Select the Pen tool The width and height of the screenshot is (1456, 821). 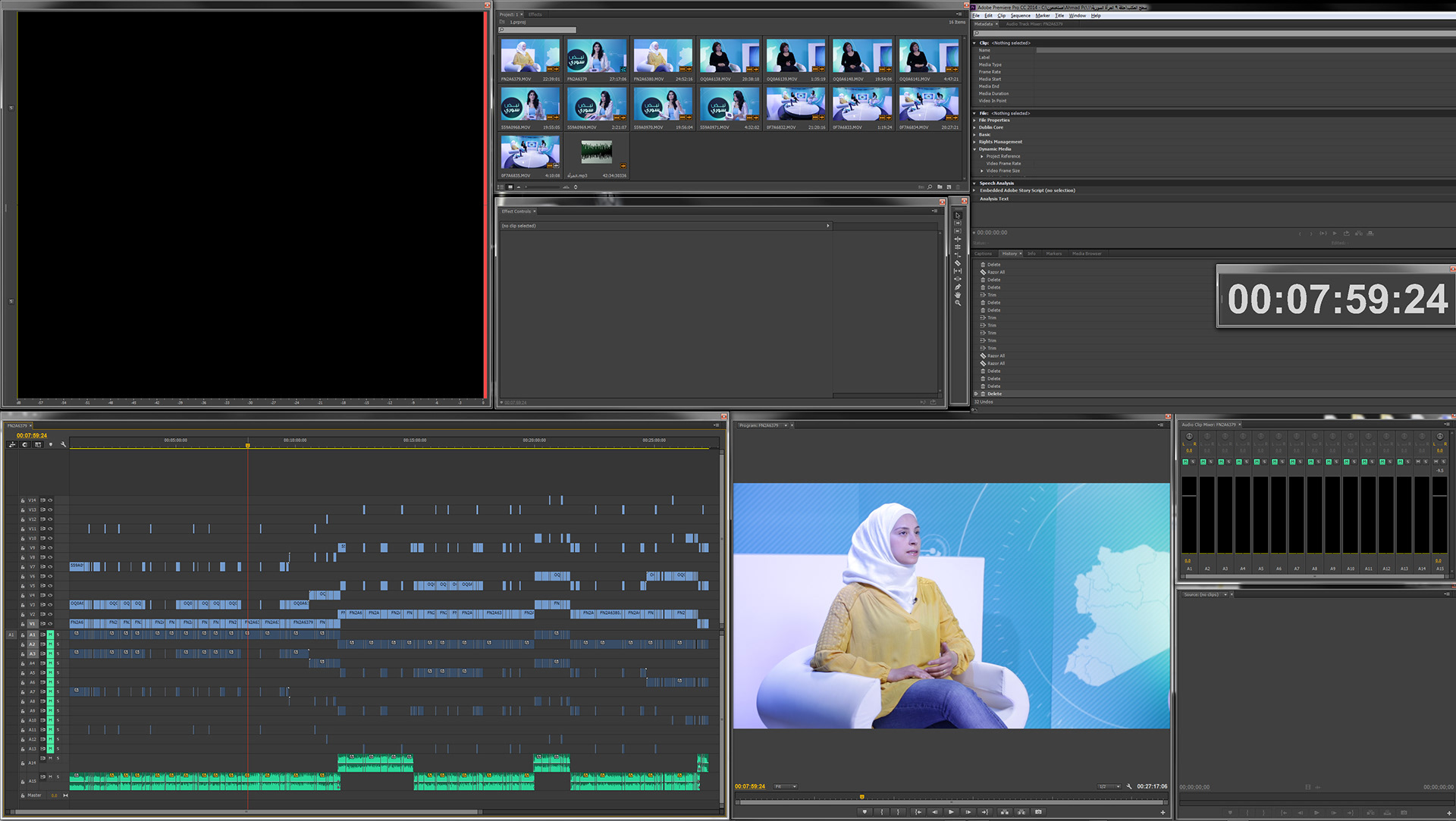(958, 287)
